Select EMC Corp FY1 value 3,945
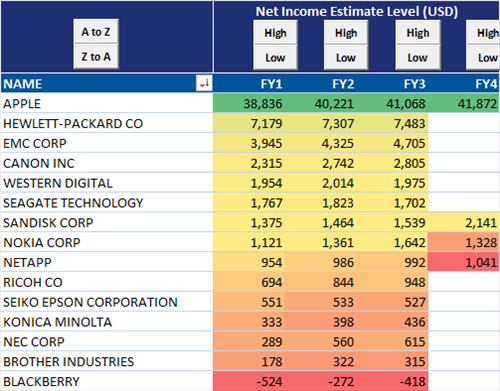500x391 pixels. coord(249,143)
